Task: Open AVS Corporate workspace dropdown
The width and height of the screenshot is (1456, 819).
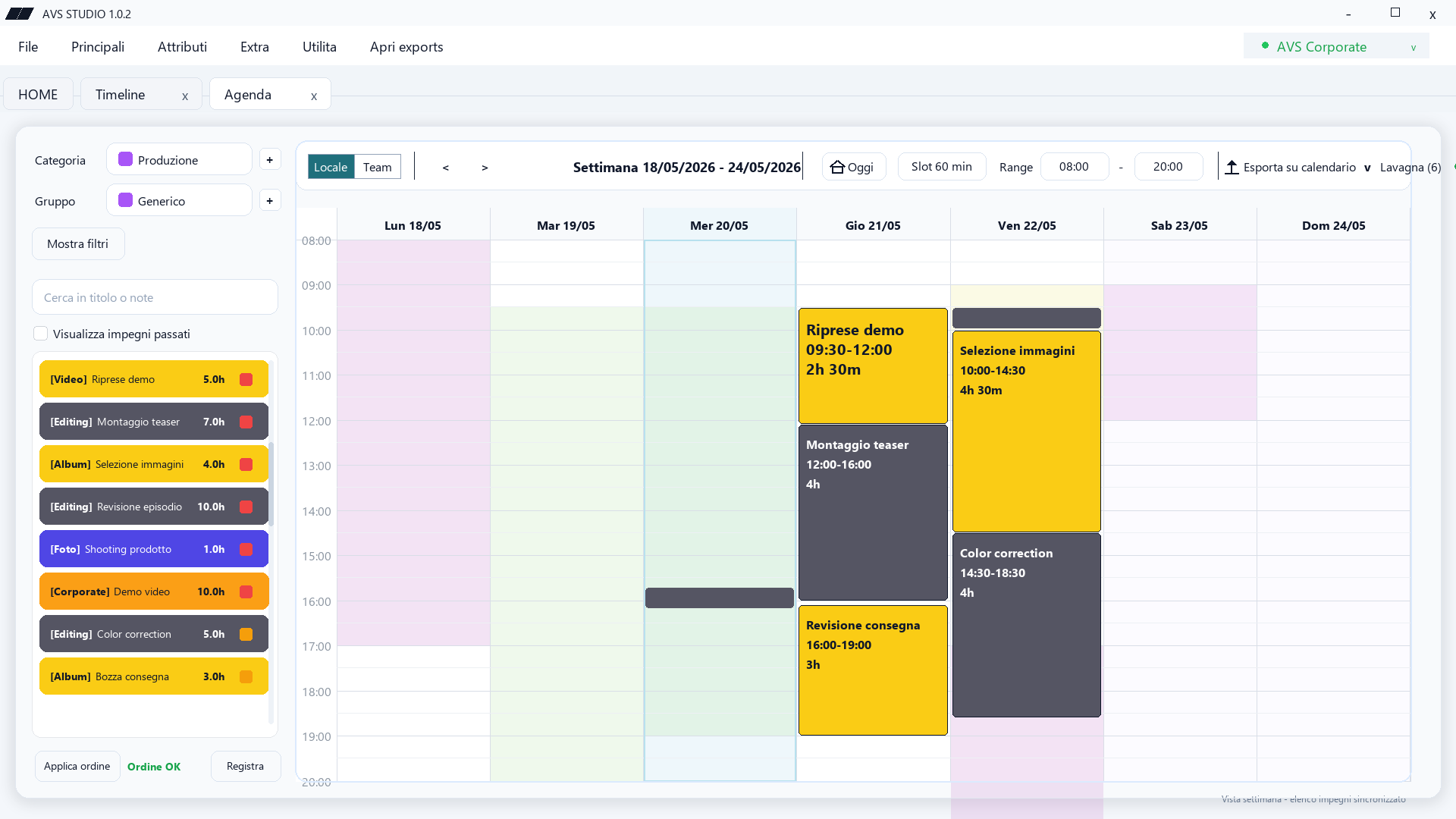Action: pyautogui.click(x=1336, y=46)
